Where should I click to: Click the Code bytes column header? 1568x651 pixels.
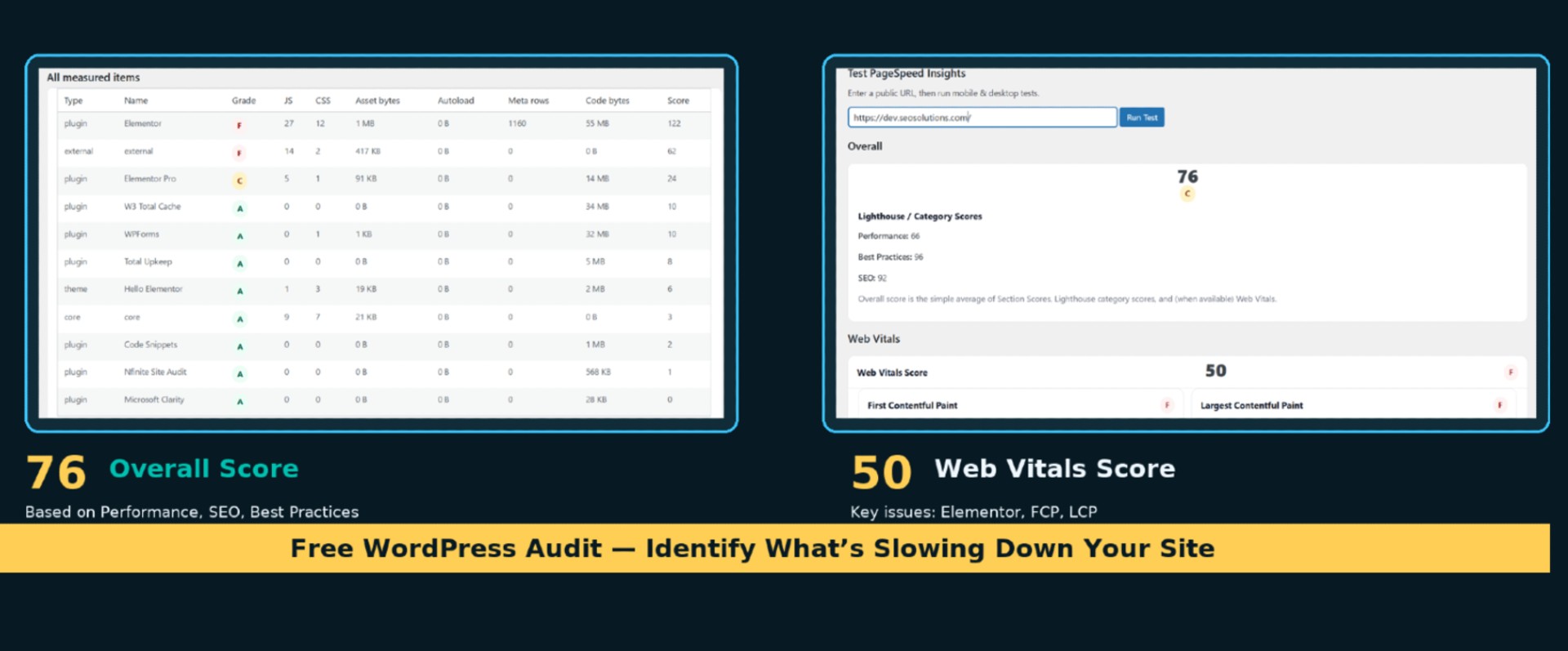tap(607, 100)
